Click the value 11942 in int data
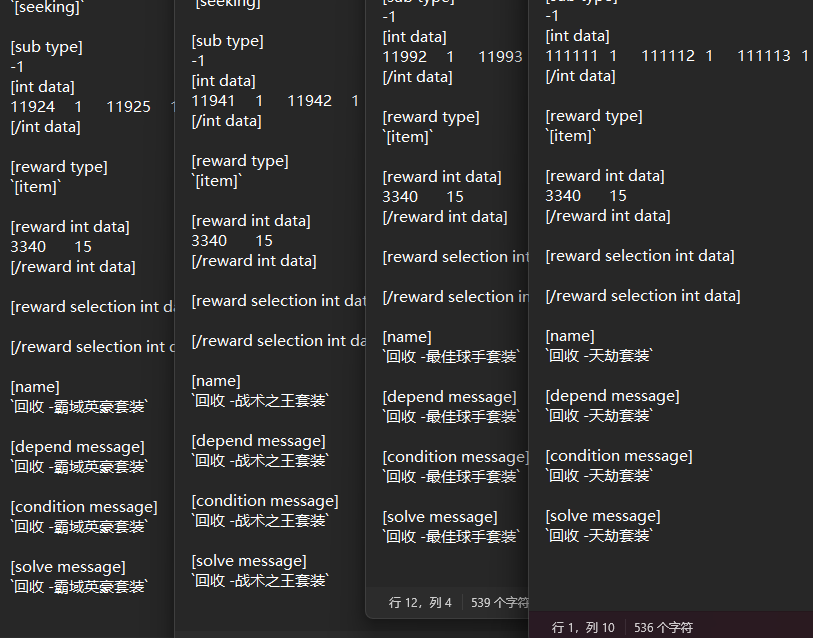The image size is (813, 638). (309, 101)
